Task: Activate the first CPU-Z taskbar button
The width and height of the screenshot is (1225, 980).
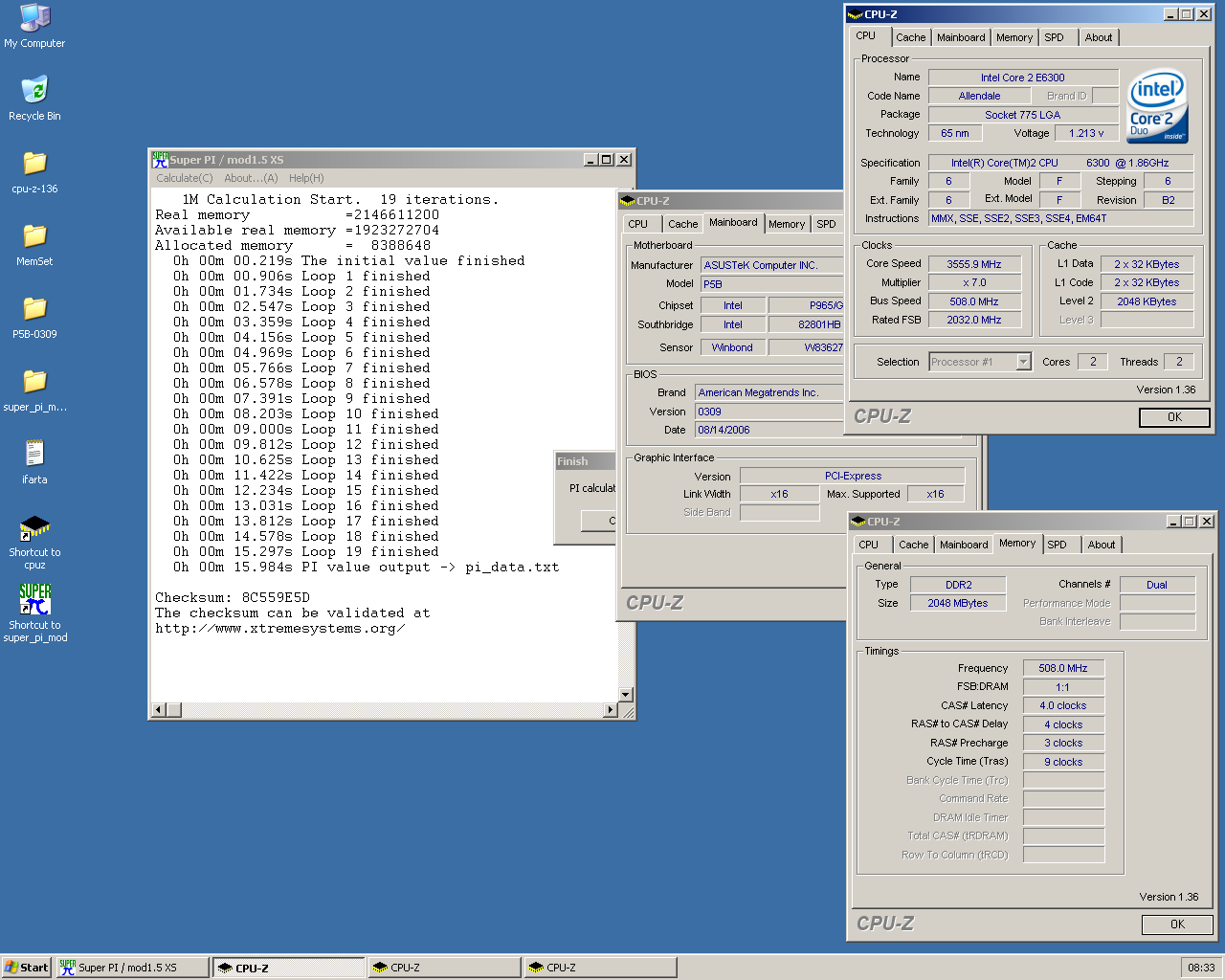Action: (x=288, y=968)
